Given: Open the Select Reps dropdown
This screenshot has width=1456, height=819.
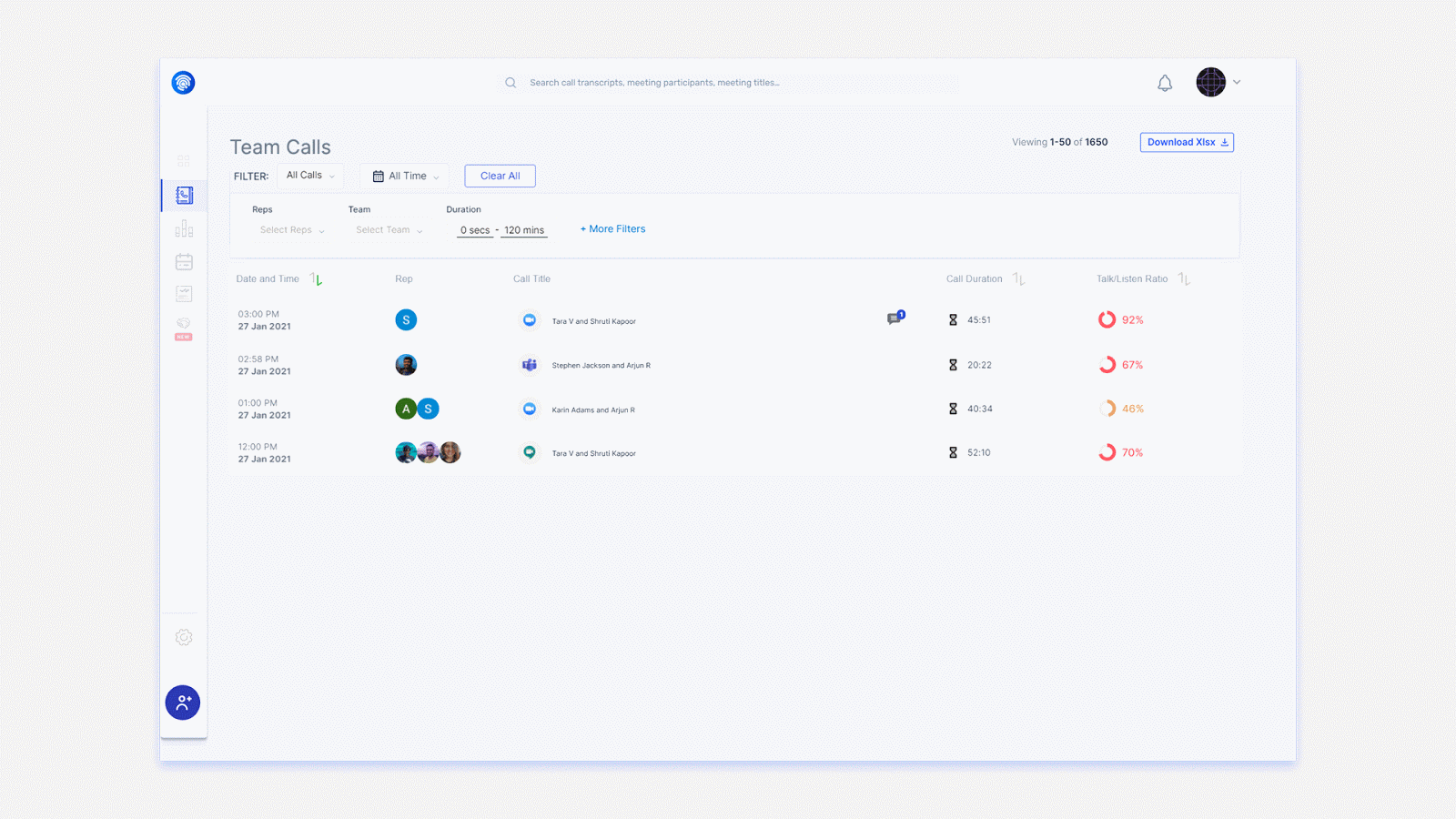Looking at the screenshot, I should pos(292,230).
